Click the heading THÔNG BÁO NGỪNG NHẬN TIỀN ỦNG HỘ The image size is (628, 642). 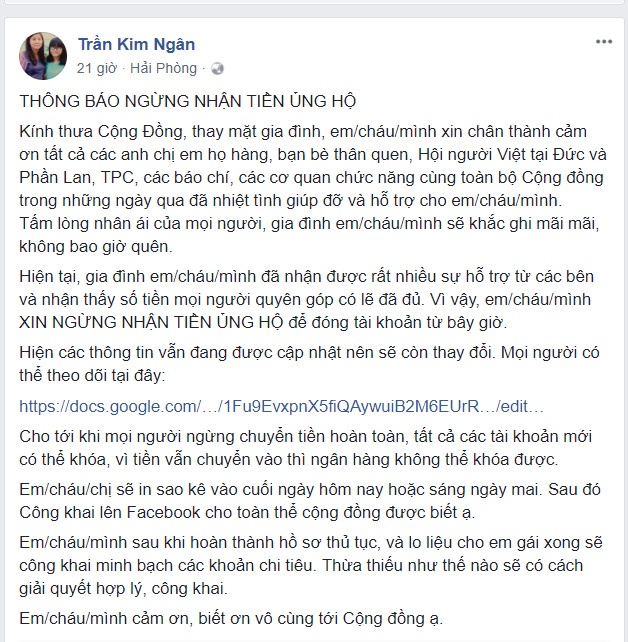click(x=187, y=101)
